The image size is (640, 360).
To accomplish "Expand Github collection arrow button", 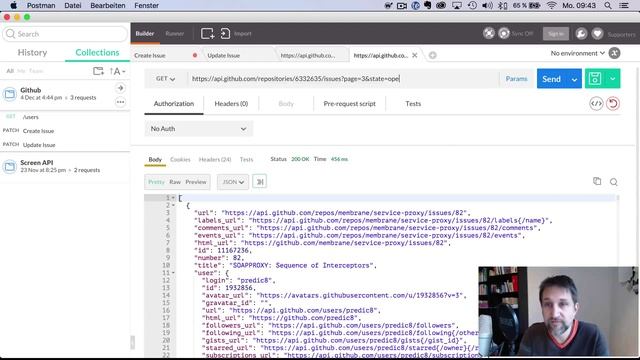I will (120, 88).
